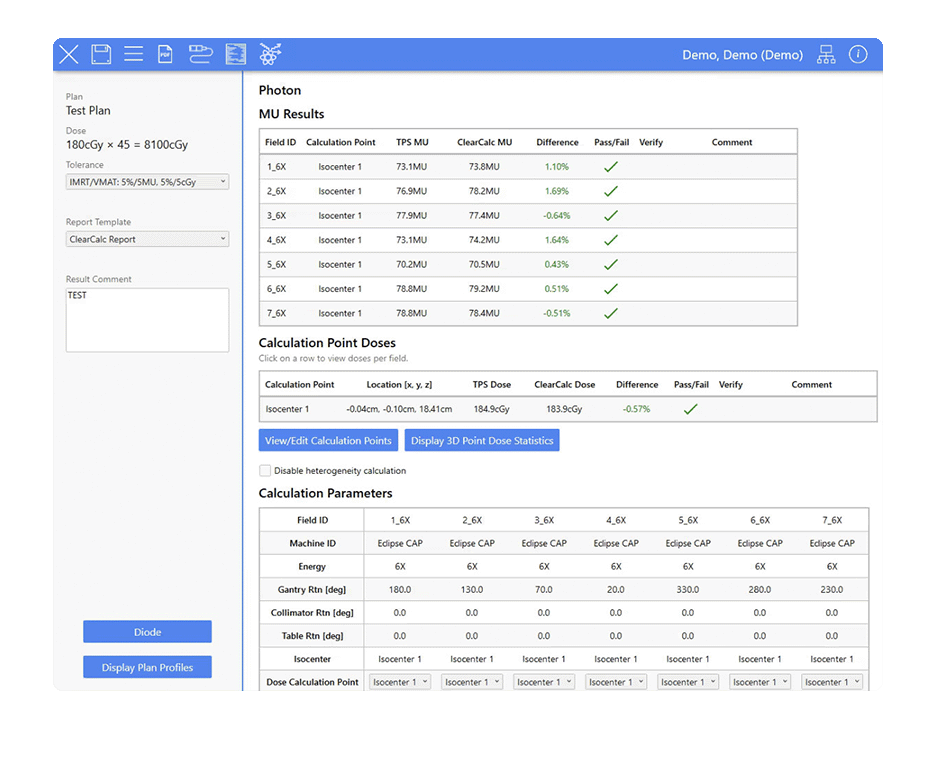Select the Isocenter 1 calculation point dose row
Viewport: 936px width, 759px height.
point(568,409)
